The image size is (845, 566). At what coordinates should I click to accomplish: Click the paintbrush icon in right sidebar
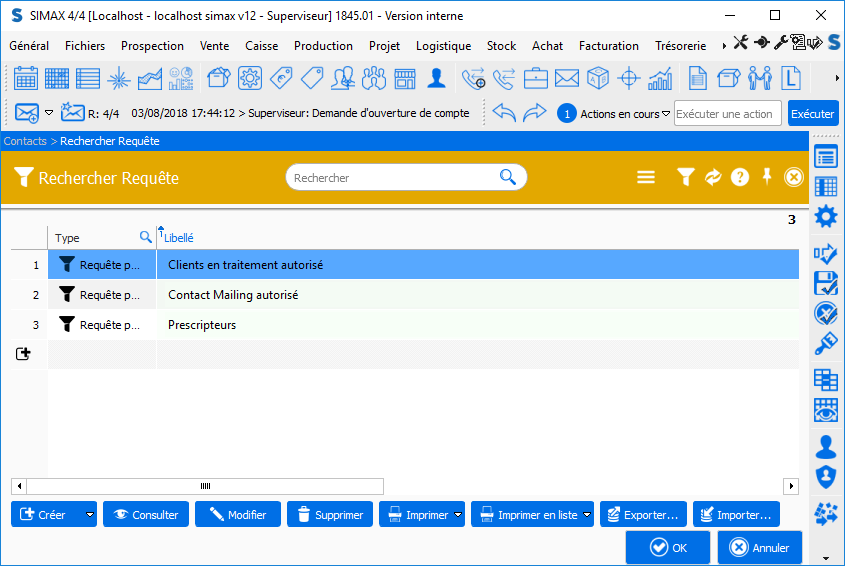click(826, 345)
